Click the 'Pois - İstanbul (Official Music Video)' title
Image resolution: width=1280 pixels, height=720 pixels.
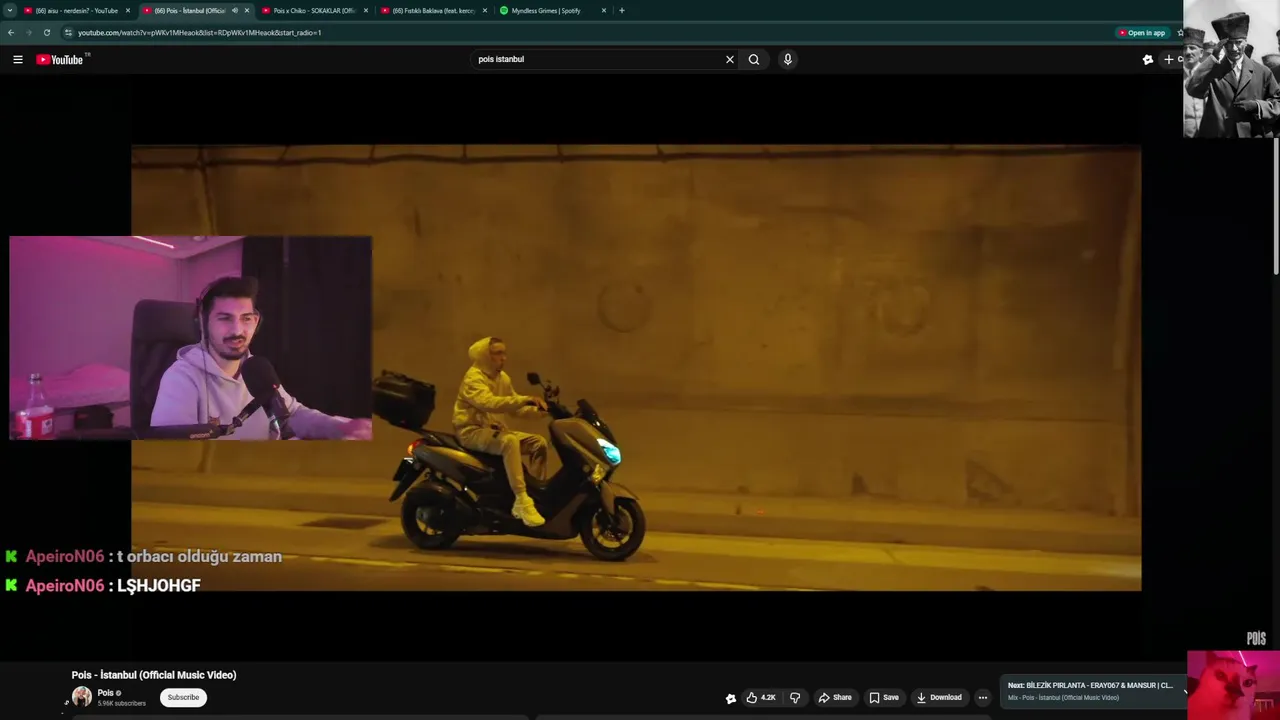[x=154, y=675]
